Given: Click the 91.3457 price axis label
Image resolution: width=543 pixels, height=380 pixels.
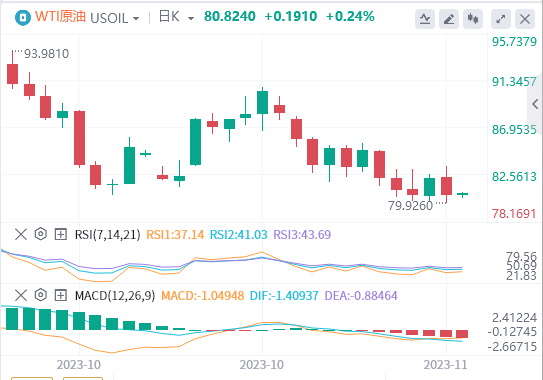Looking at the screenshot, I should pos(514,82).
